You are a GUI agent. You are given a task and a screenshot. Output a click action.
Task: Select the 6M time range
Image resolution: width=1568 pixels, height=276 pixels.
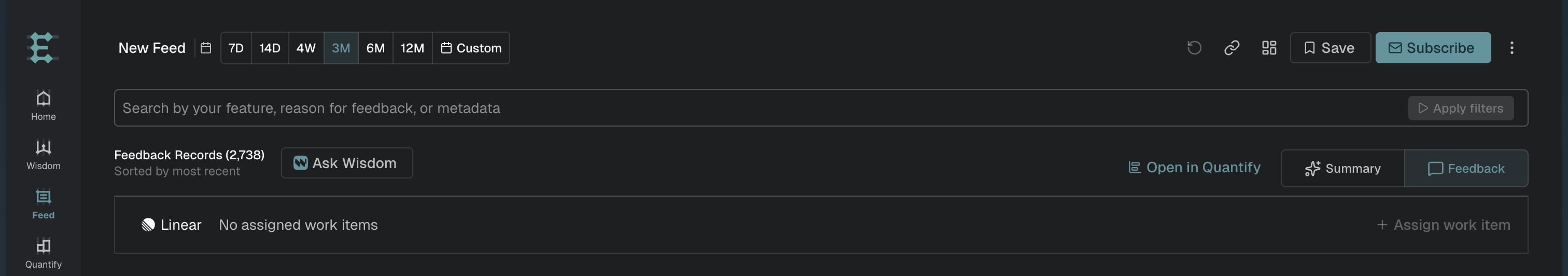pos(375,48)
